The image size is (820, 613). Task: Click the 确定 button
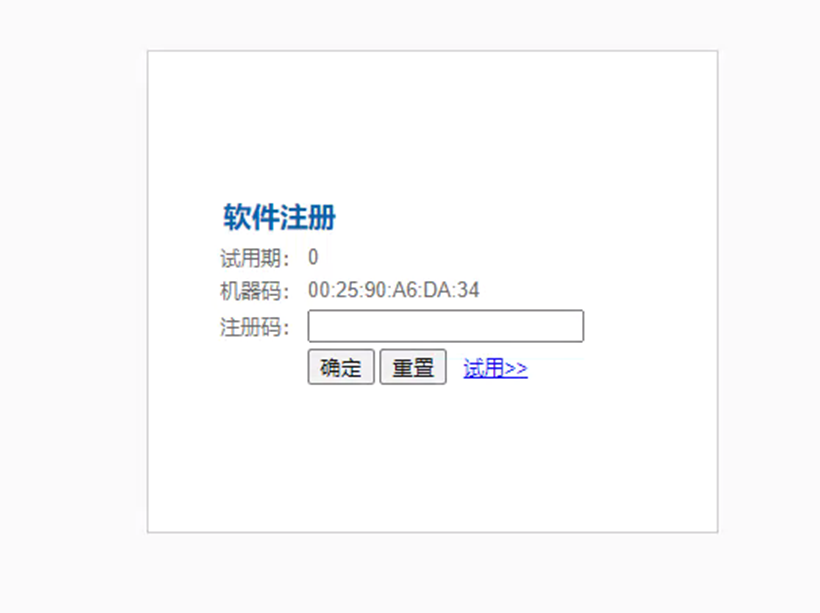pyautogui.click(x=341, y=367)
